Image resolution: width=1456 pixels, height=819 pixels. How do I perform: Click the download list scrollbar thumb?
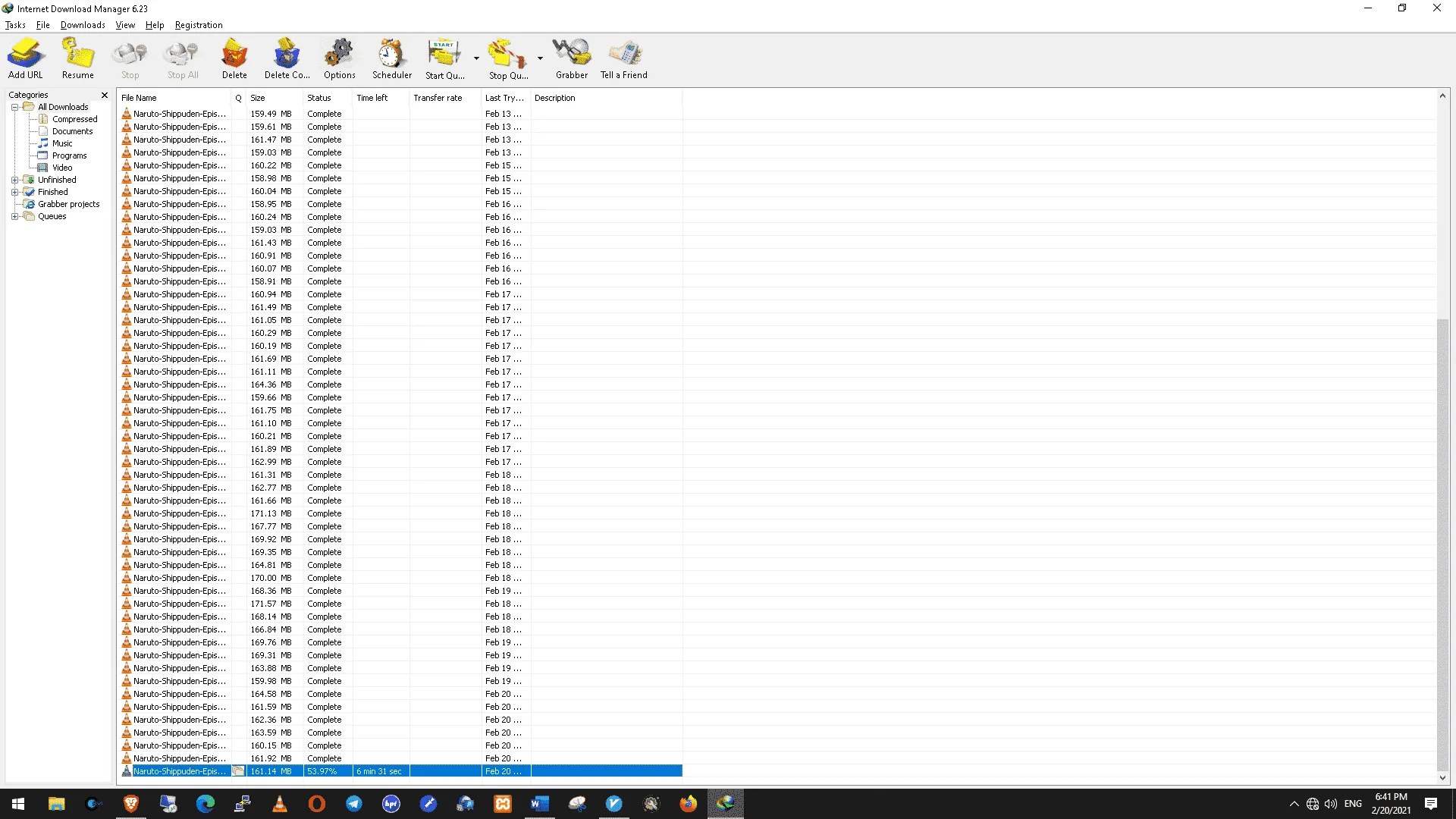coord(1442,544)
